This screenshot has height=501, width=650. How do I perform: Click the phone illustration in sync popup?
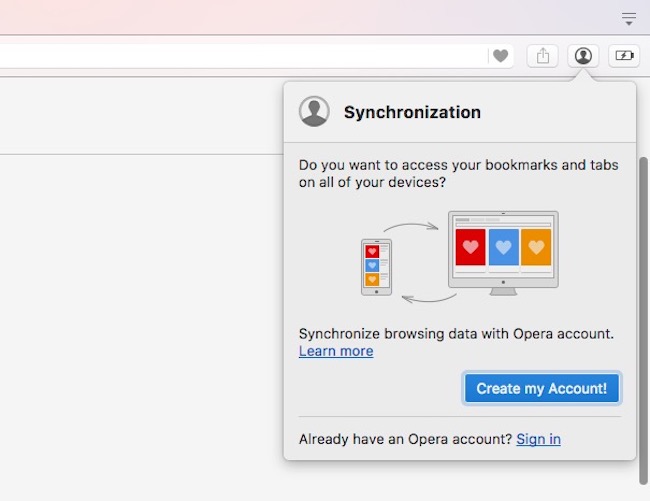coord(376,266)
